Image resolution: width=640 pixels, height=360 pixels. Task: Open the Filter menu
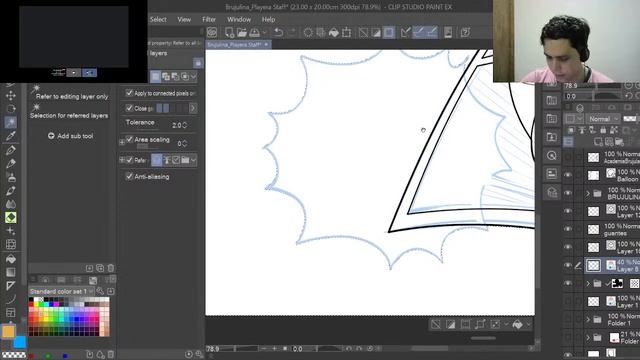(x=209, y=19)
